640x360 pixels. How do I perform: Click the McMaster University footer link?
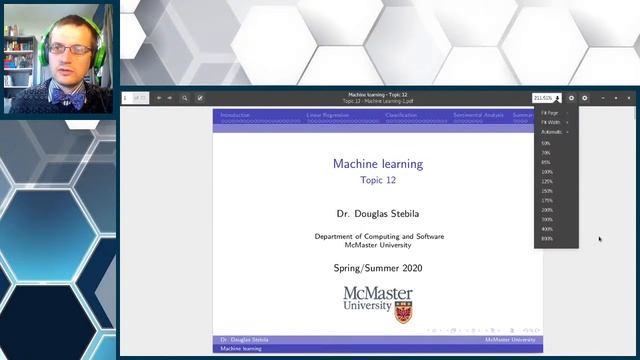[510, 340]
